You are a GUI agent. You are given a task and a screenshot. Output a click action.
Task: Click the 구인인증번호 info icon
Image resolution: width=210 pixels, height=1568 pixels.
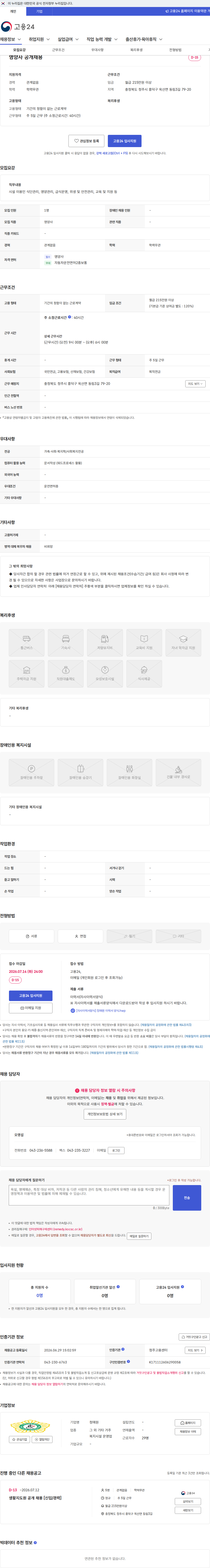coord(128,1362)
